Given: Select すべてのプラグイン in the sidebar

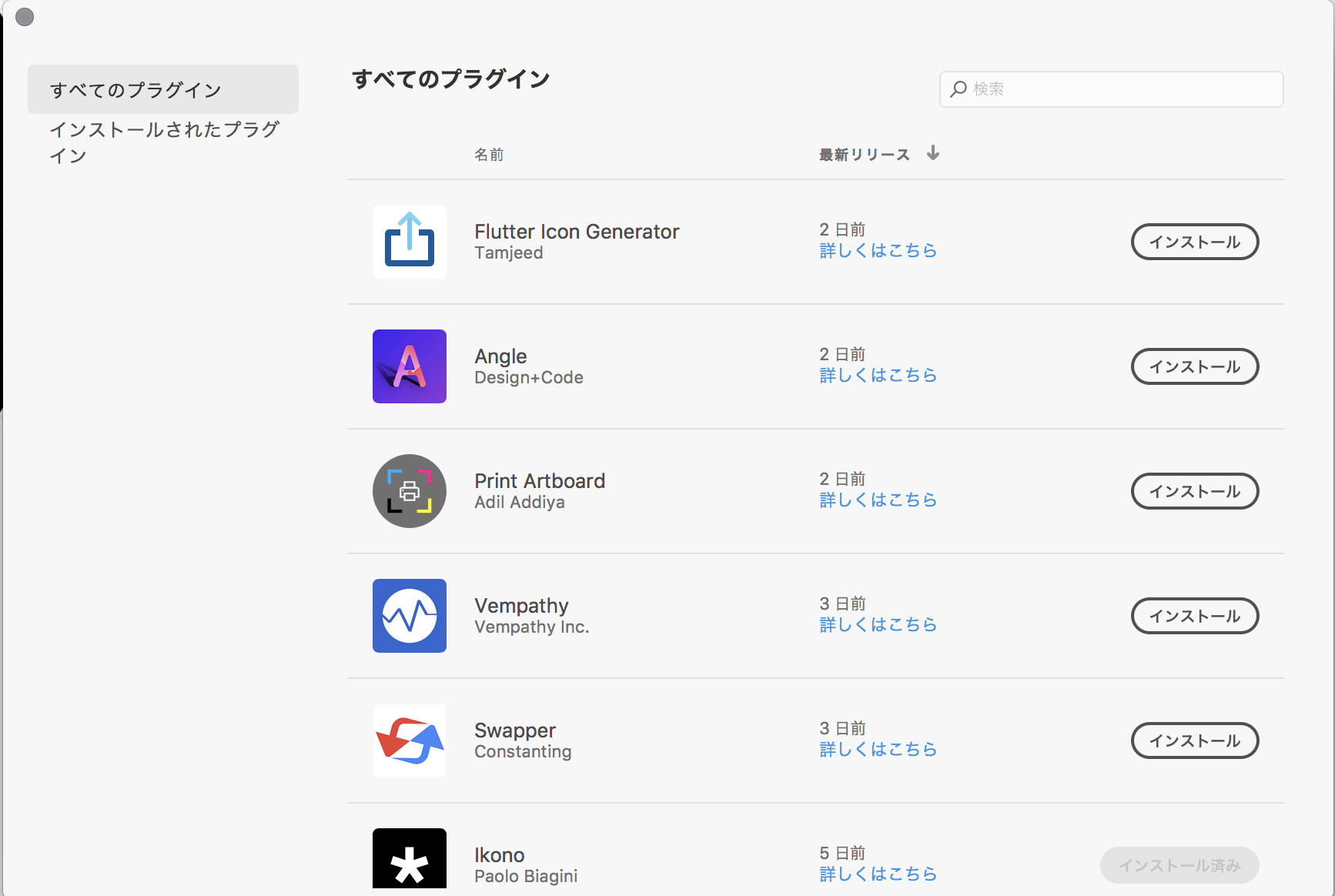Looking at the screenshot, I should 163,89.
